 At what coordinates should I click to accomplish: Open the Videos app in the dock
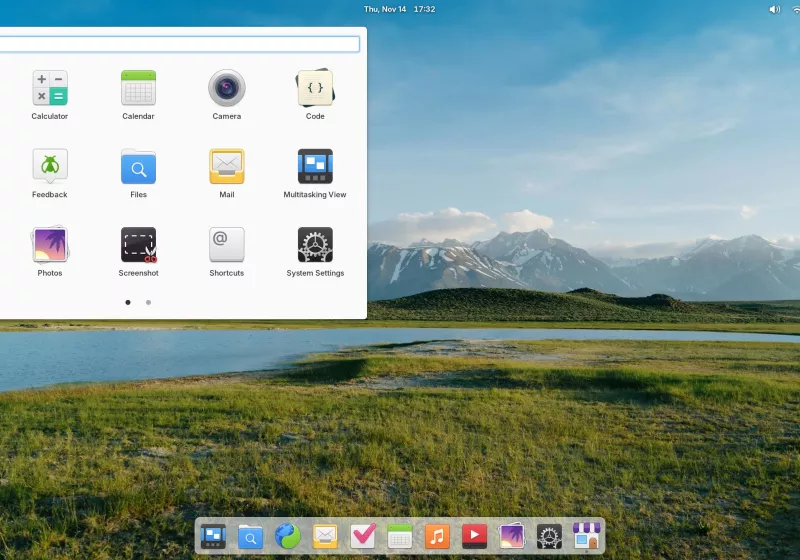point(474,537)
